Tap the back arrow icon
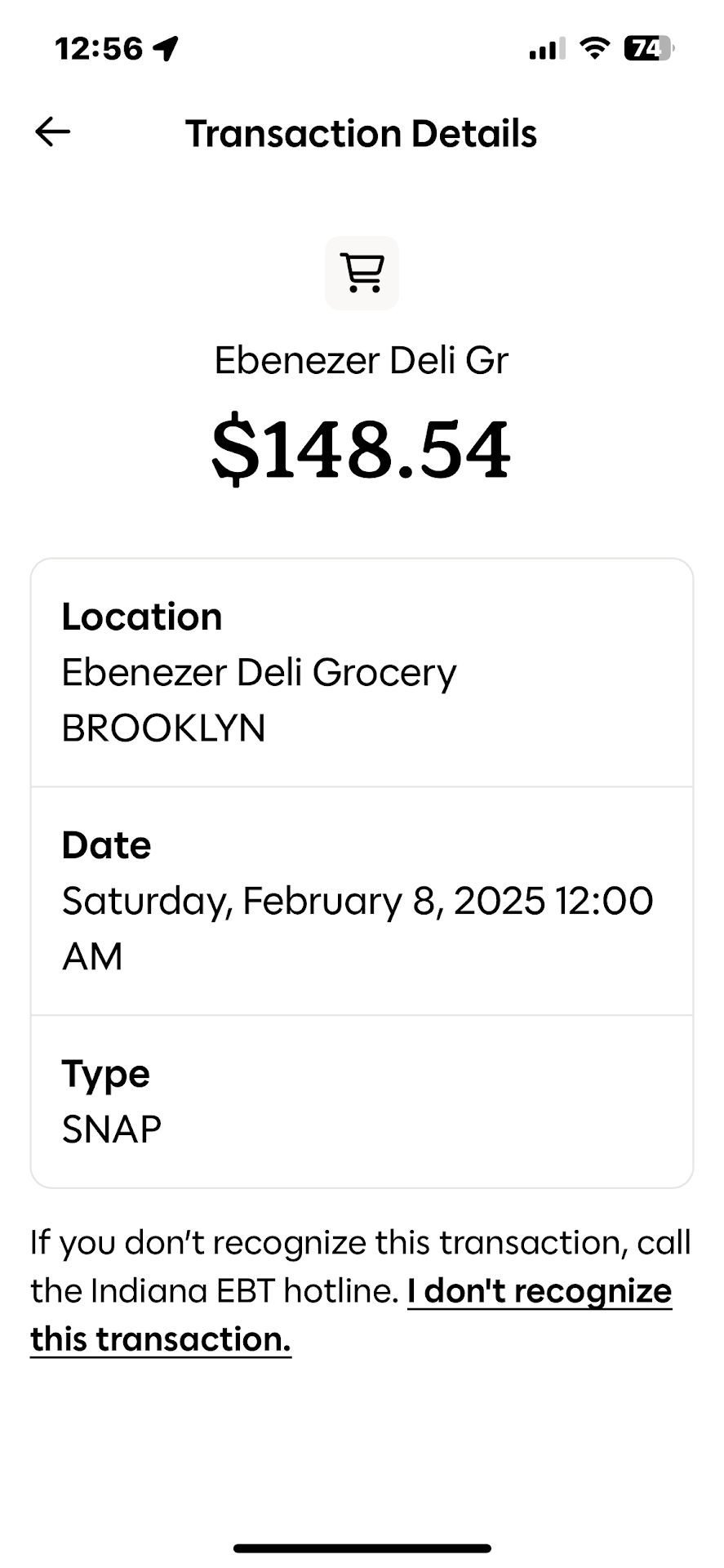The height and width of the screenshot is (1568, 724). pyautogui.click(x=53, y=131)
